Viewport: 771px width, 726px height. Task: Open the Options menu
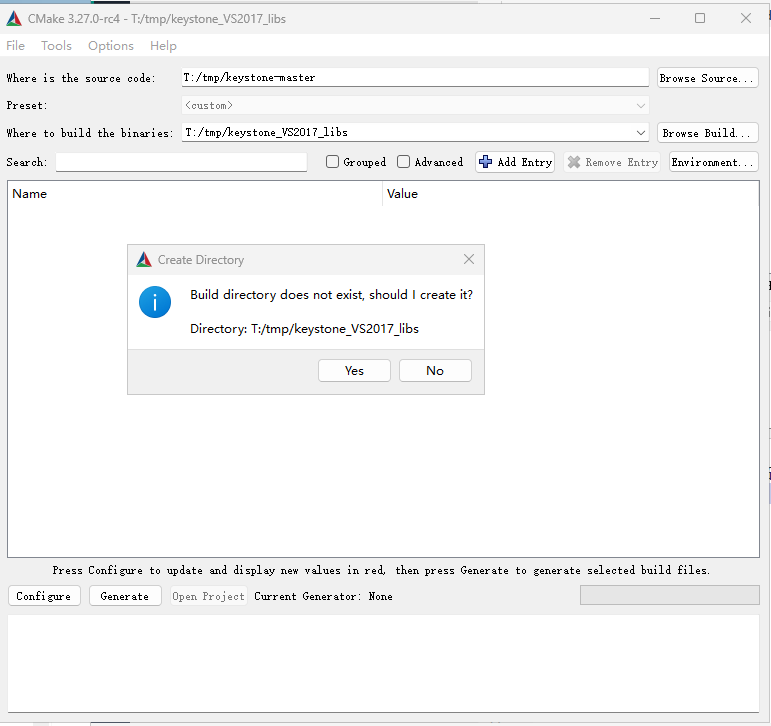click(x=111, y=46)
